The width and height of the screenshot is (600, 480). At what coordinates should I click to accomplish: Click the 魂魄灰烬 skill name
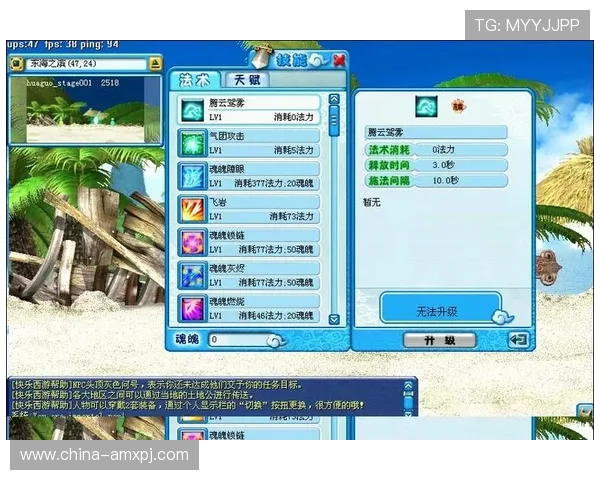coord(227,268)
